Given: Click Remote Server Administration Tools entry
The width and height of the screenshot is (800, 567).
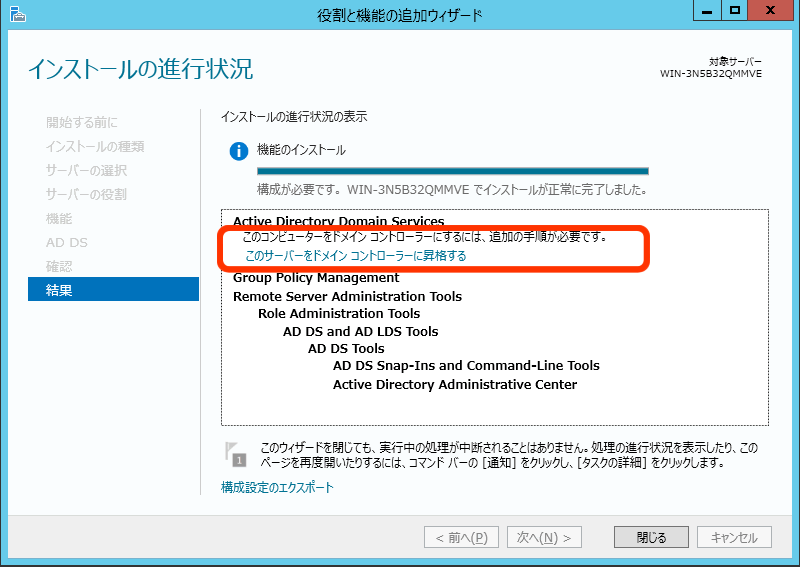Looking at the screenshot, I should coord(347,297).
